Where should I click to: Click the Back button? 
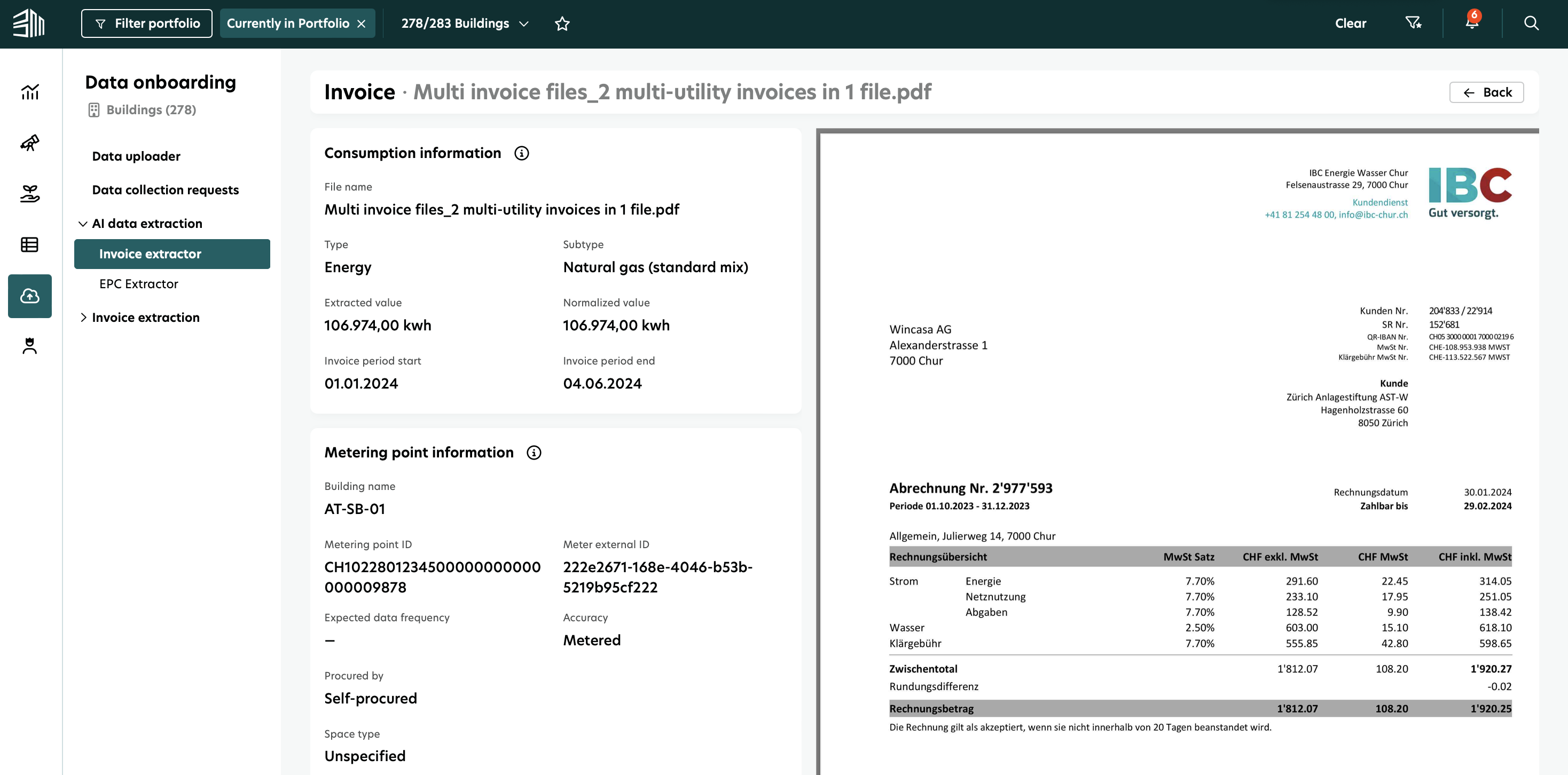pyautogui.click(x=1486, y=92)
